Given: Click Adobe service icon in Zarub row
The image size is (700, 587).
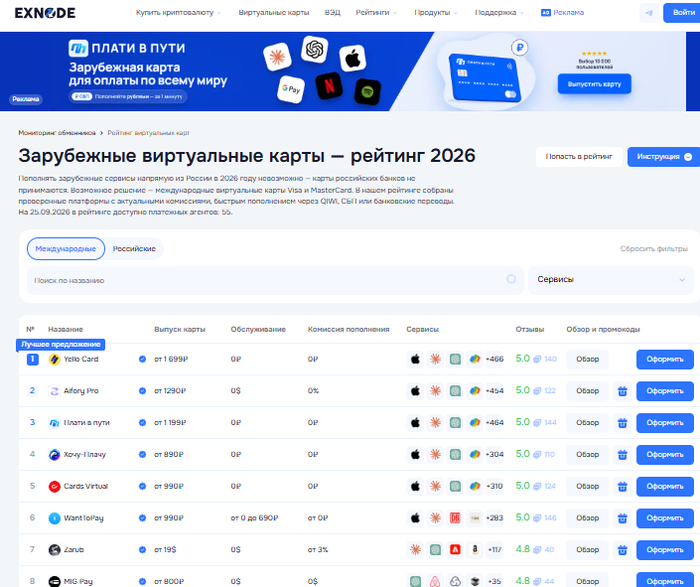Looking at the screenshot, I should (455, 550).
